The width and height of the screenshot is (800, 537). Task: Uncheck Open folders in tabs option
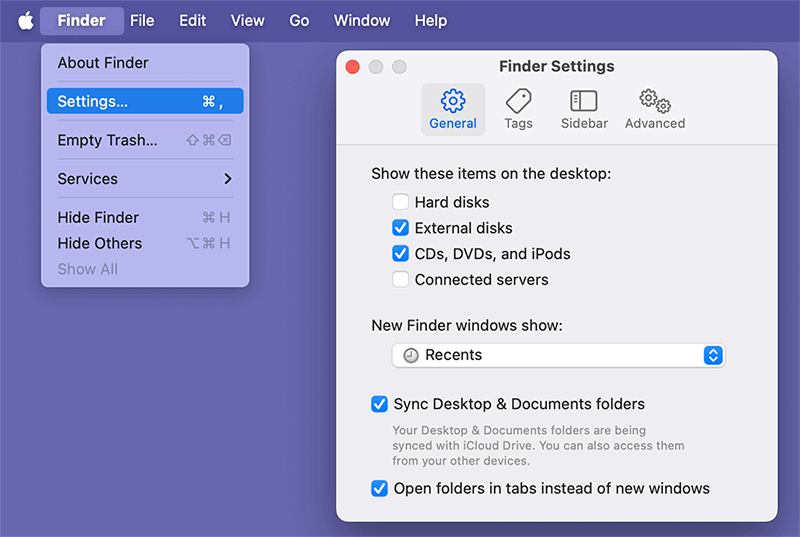click(x=379, y=488)
